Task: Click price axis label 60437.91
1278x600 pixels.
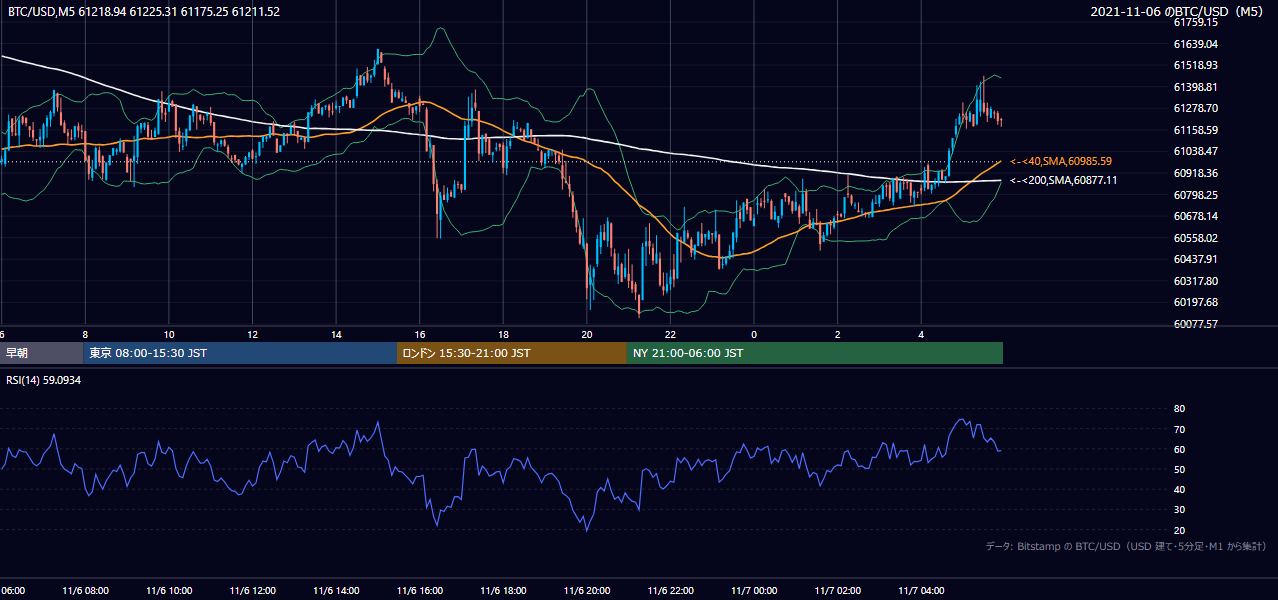Action: pos(1195,259)
